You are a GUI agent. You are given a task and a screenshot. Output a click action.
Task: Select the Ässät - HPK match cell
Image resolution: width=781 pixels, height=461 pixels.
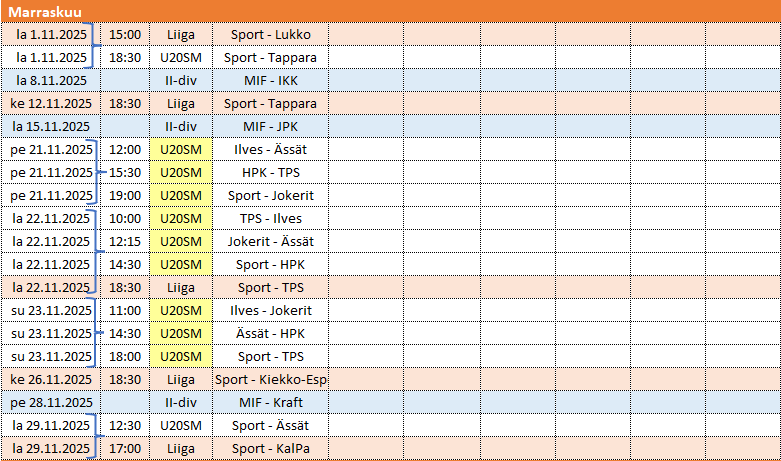[x=270, y=333]
